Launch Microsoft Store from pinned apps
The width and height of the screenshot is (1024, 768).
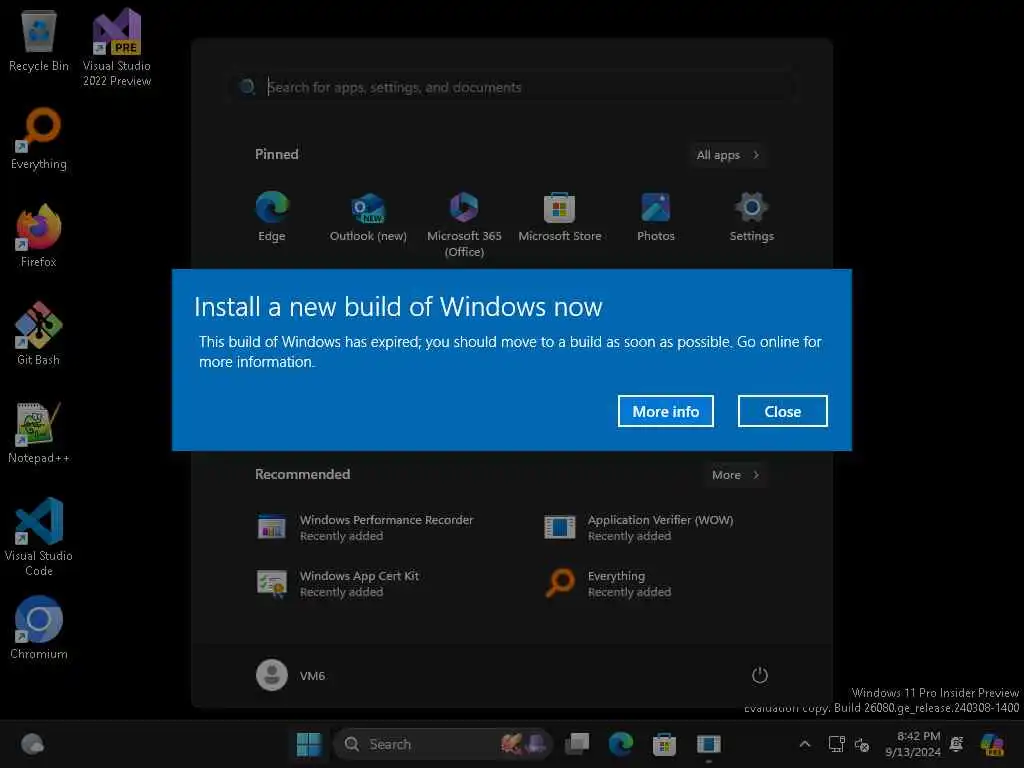(x=560, y=217)
